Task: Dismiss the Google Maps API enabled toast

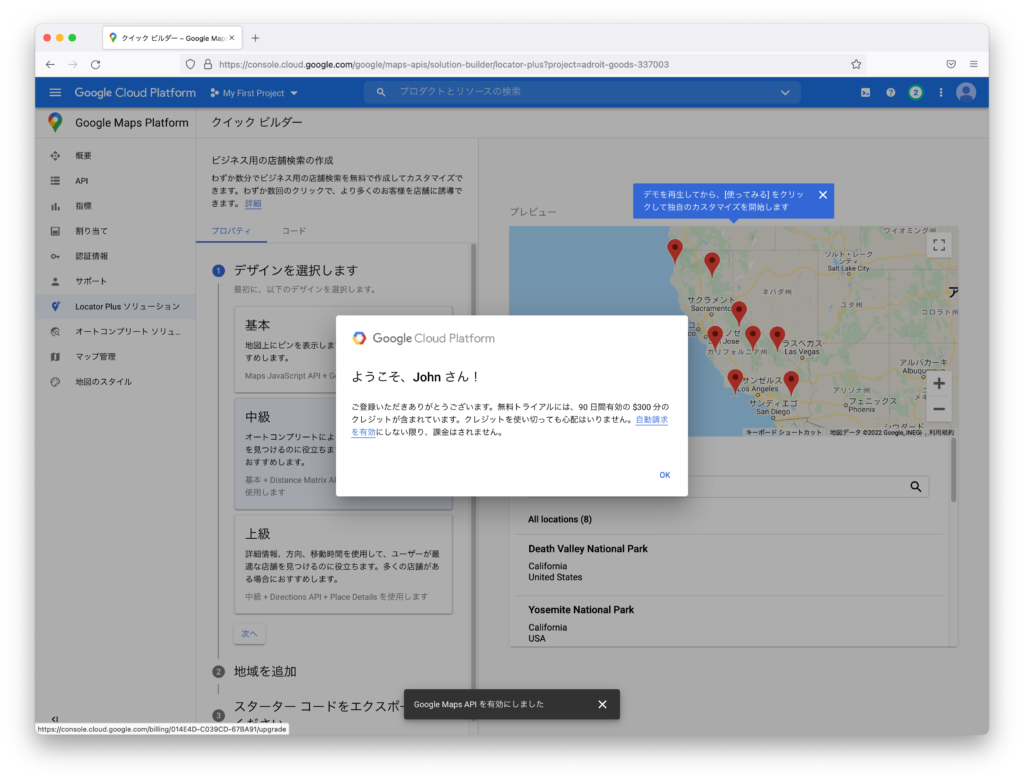Action: point(602,704)
